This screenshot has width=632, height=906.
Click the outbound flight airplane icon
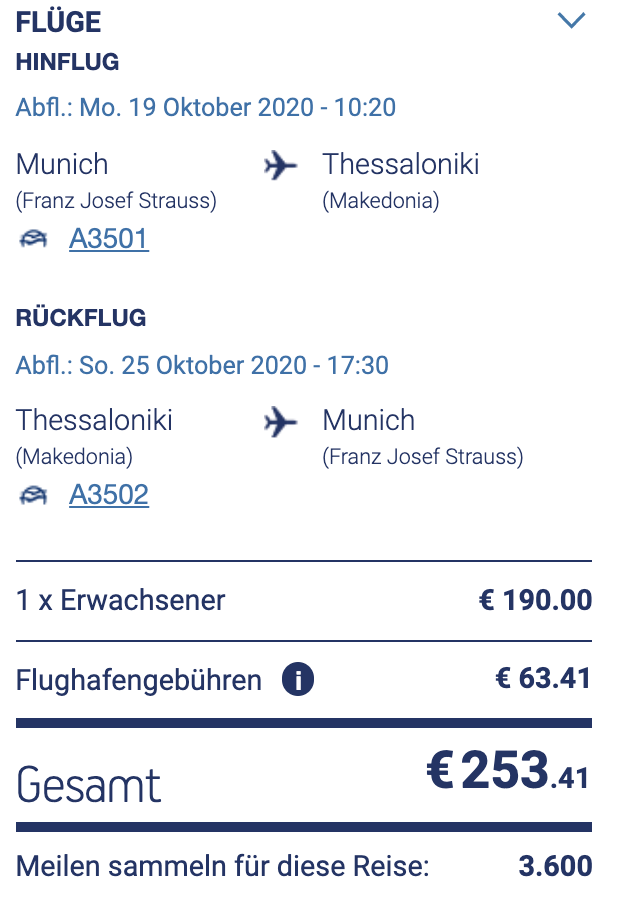pyautogui.click(x=281, y=166)
